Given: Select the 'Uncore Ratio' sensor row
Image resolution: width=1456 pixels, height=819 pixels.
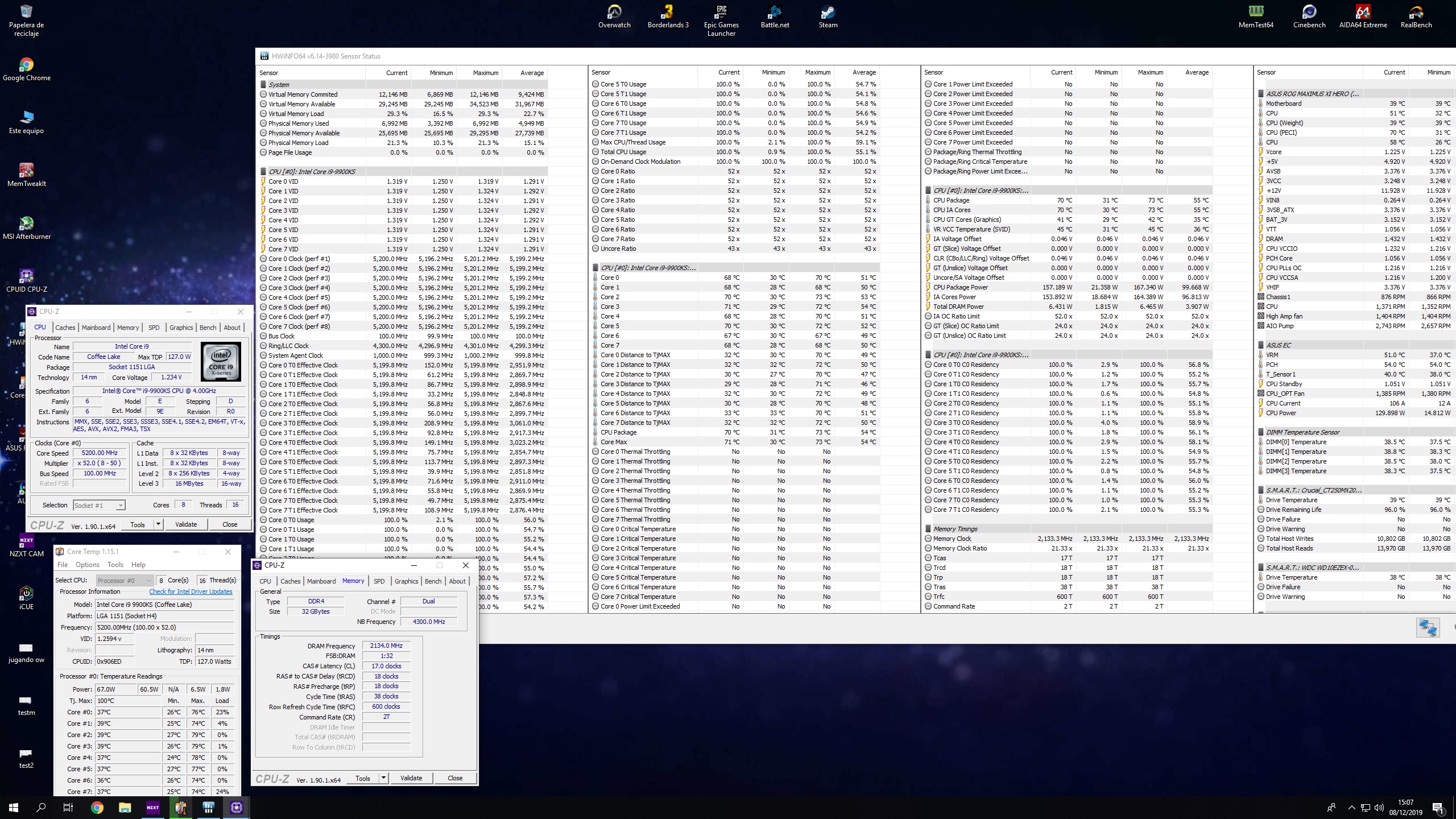Looking at the screenshot, I should [x=734, y=249].
